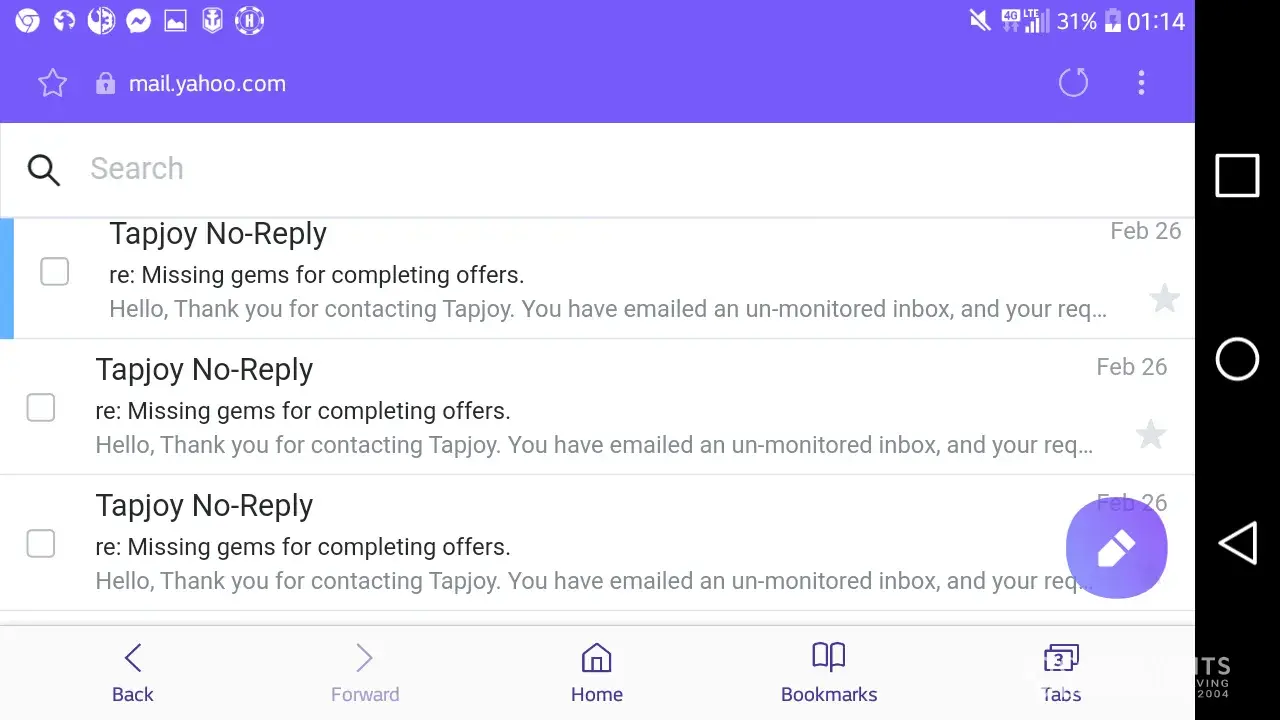The image size is (1280, 720).
Task: Open the browser three-dot menu
Action: pyautogui.click(x=1141, y=83)
